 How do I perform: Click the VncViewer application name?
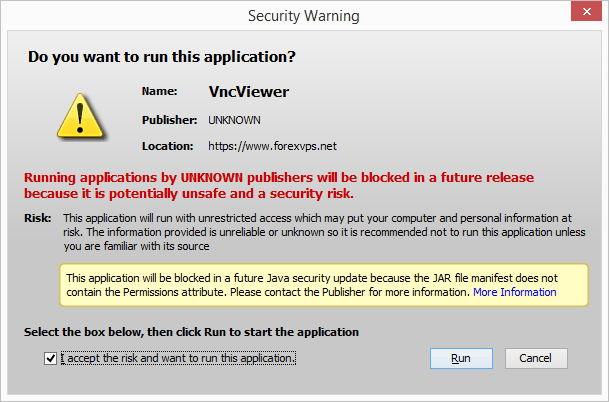coord(248,92)
